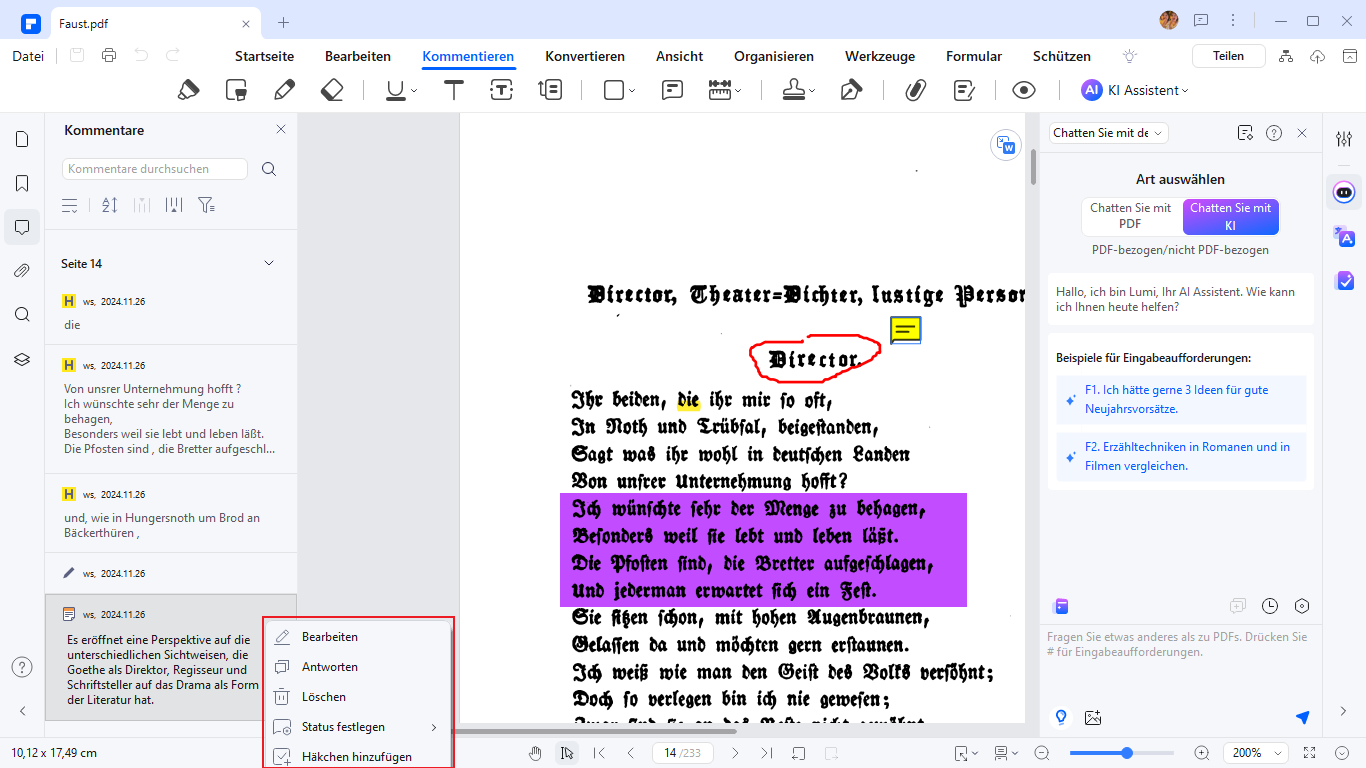
Task: Select the stamp tool
Action: 794,90
